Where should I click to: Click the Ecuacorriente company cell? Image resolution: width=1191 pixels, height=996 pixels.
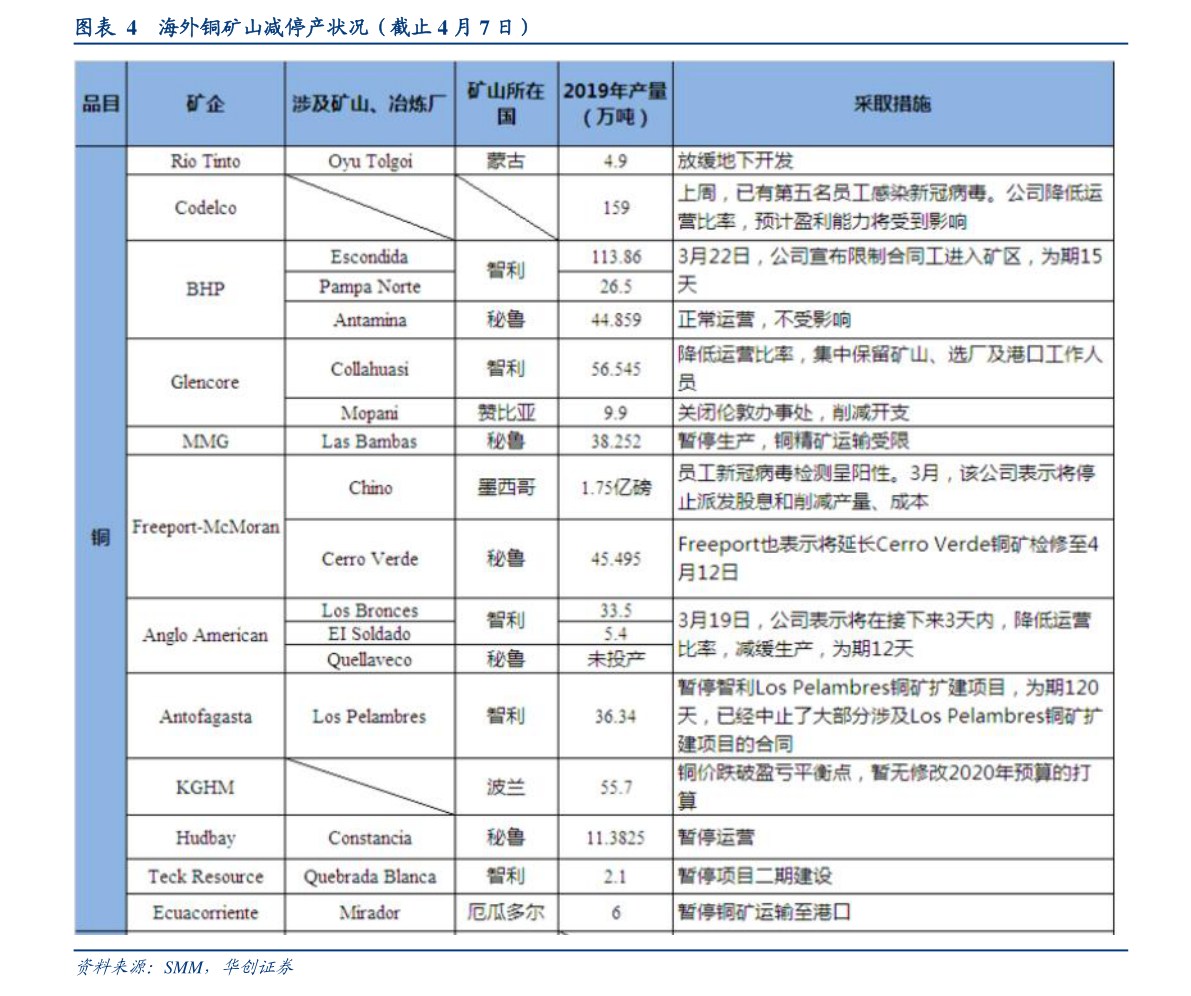click(x=206, y=912)
